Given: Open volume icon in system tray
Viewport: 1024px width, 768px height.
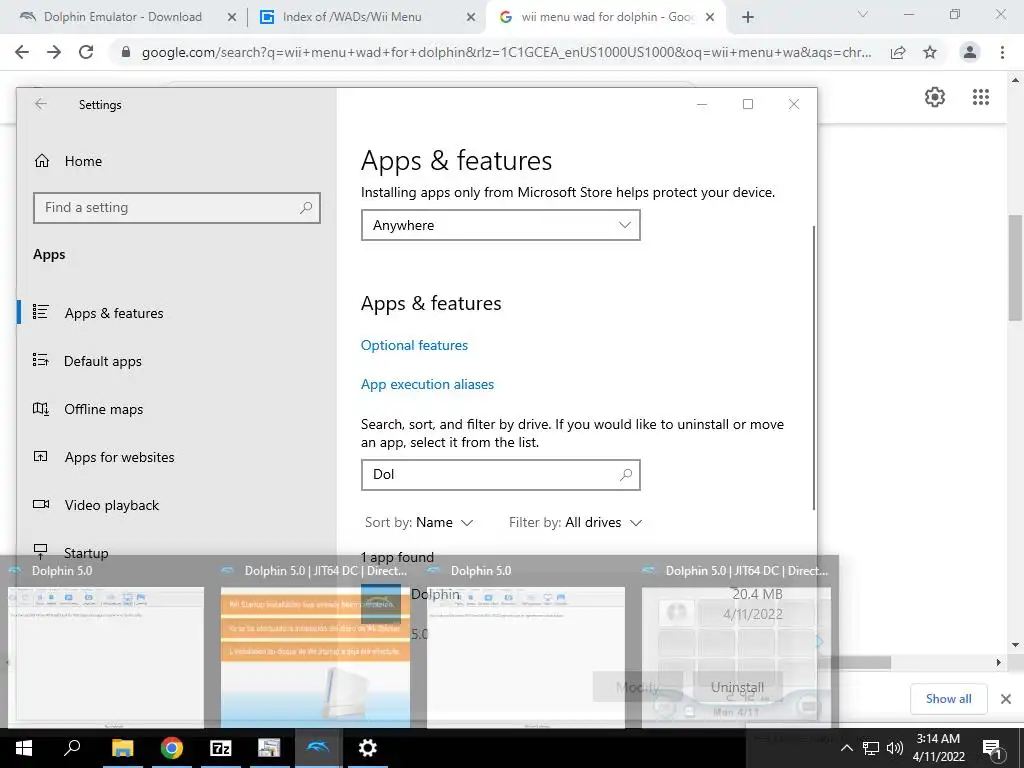Looking at the screenshot, I should click(895, 748).
